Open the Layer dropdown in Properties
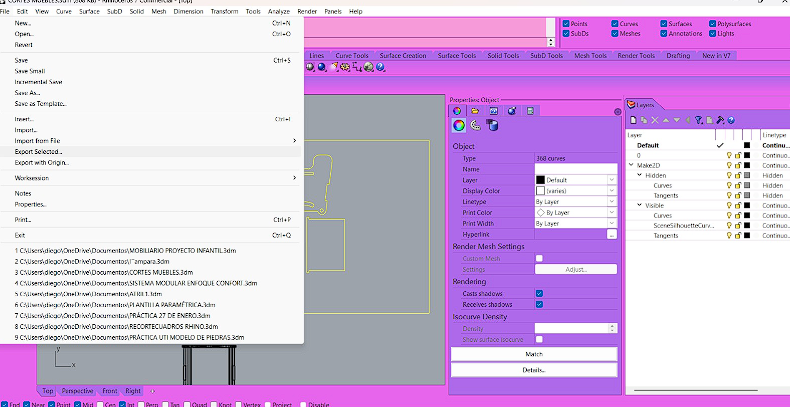 pos(612,180)
